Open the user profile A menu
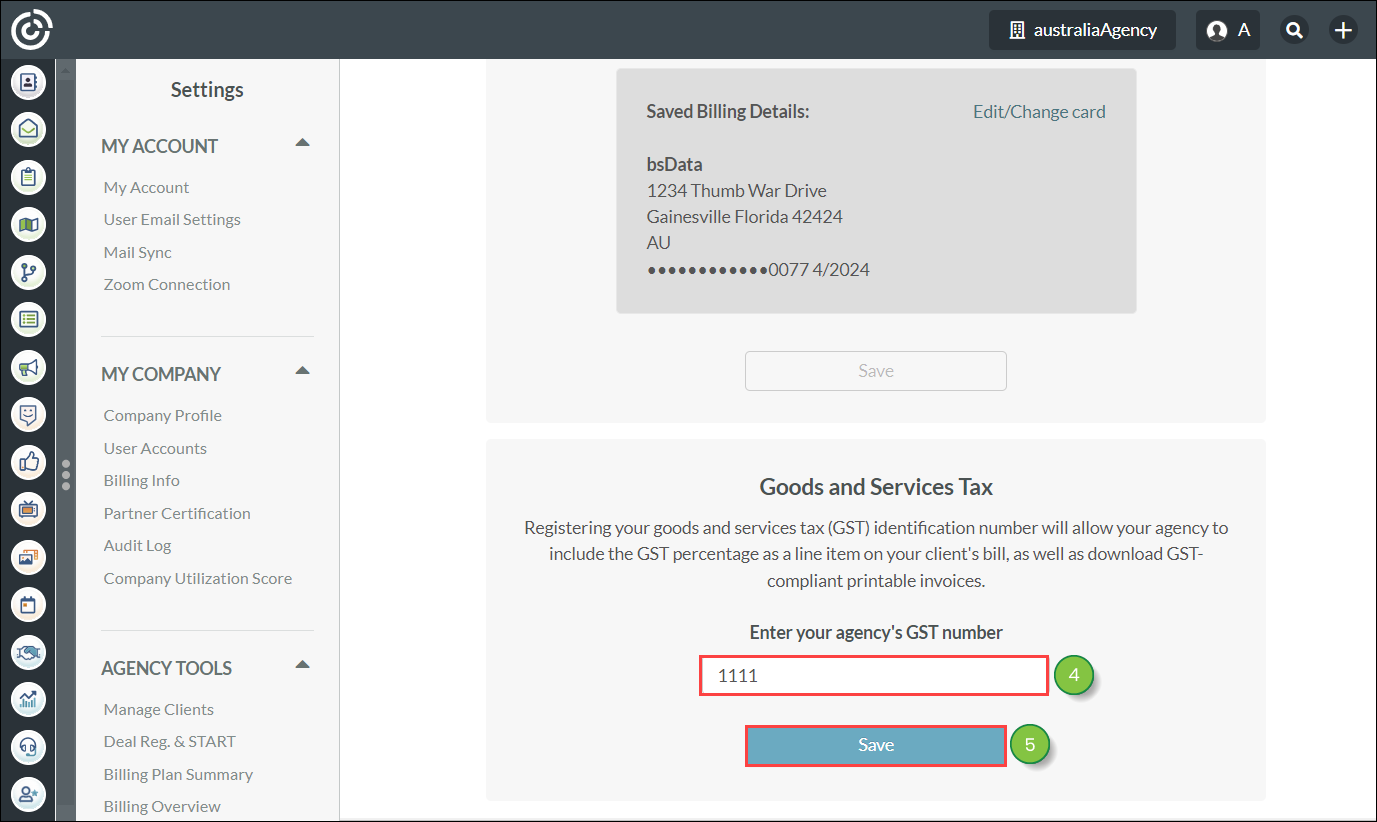This screenshot has width=1377, height=822. click(x=1228, y=30)
